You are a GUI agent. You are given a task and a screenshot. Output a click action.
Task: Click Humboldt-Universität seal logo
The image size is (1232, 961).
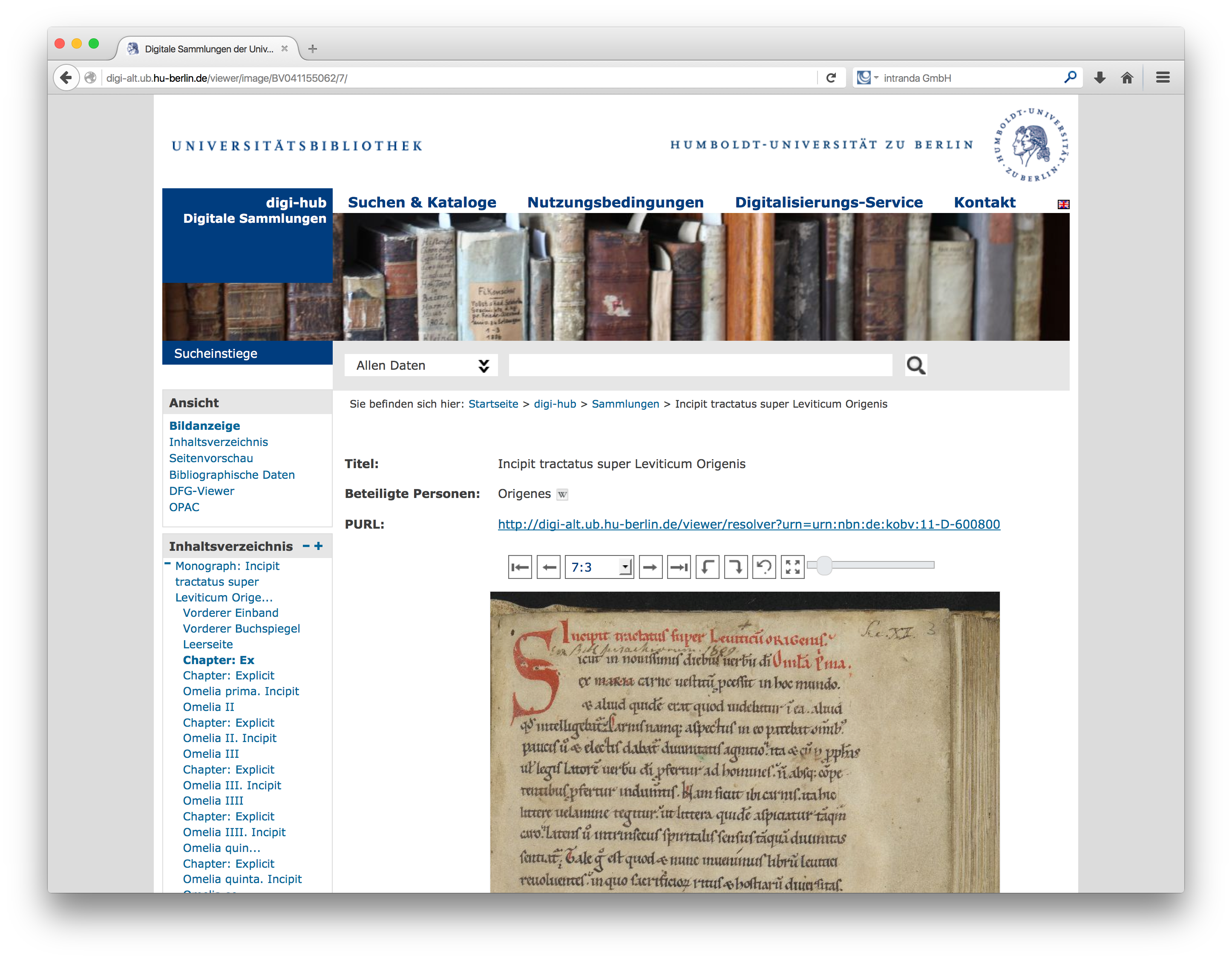click(x=1031, y=145)
